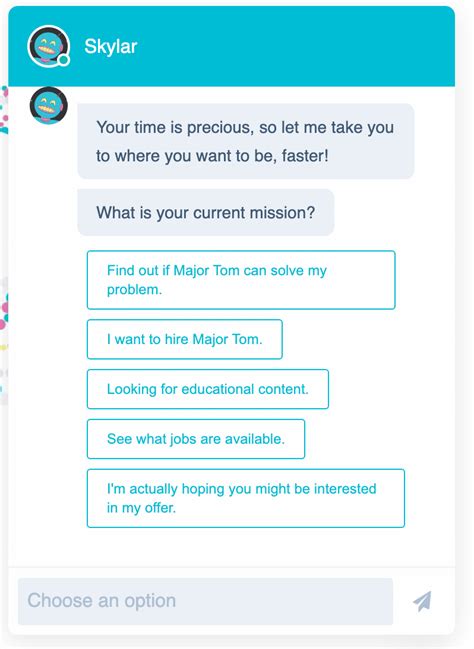Open Skylar's avatar in the chat header

click(x=48, y=46)
